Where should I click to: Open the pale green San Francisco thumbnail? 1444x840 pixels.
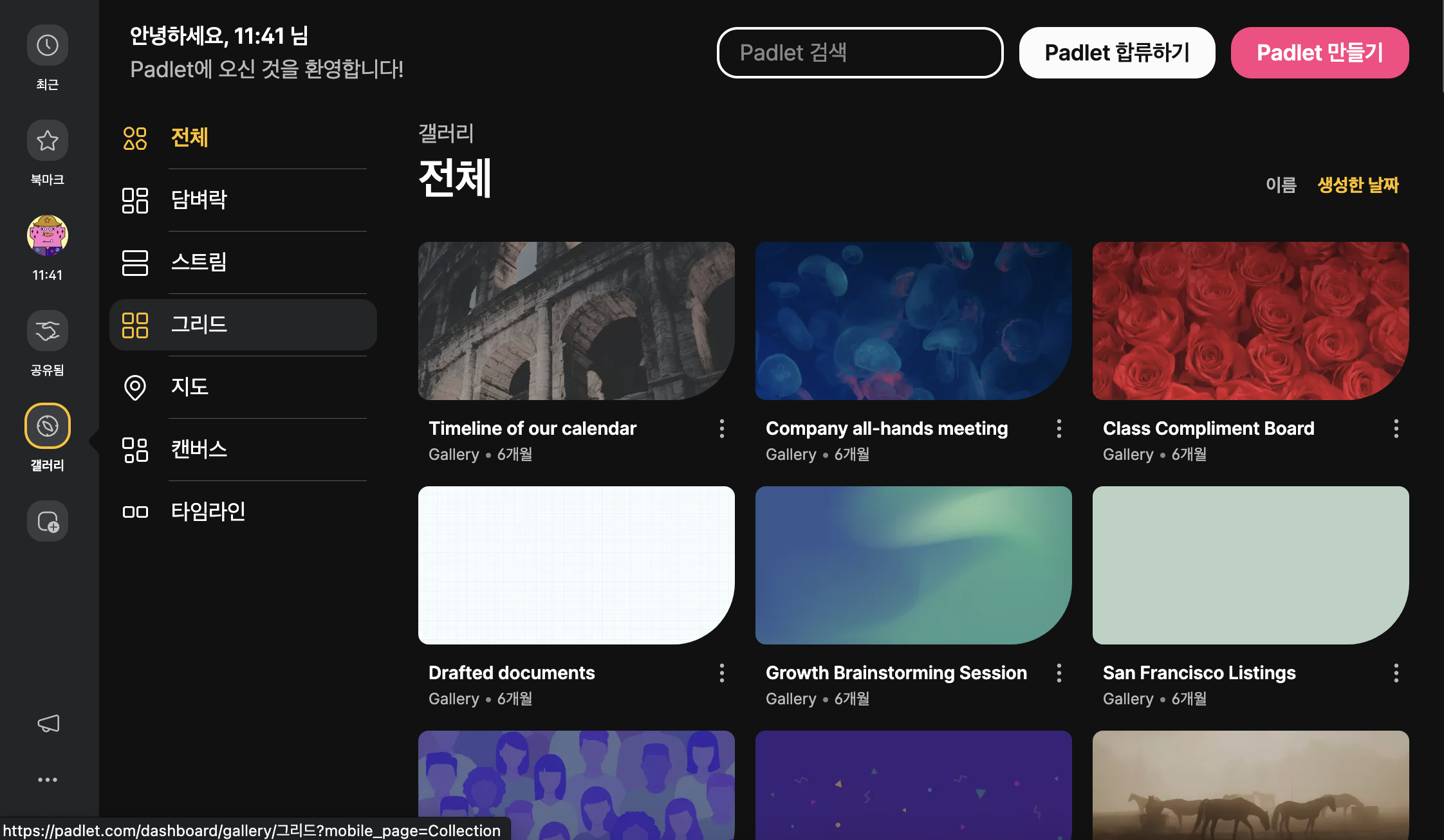click(x=1251, y=565)
